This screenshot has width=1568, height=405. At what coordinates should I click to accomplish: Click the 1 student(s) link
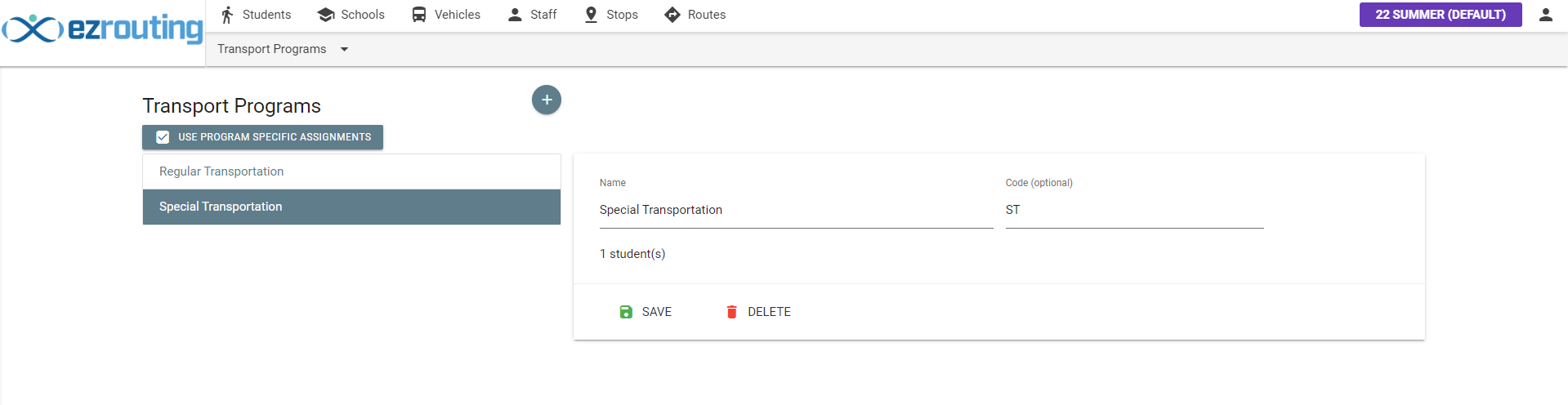(632, 254)
